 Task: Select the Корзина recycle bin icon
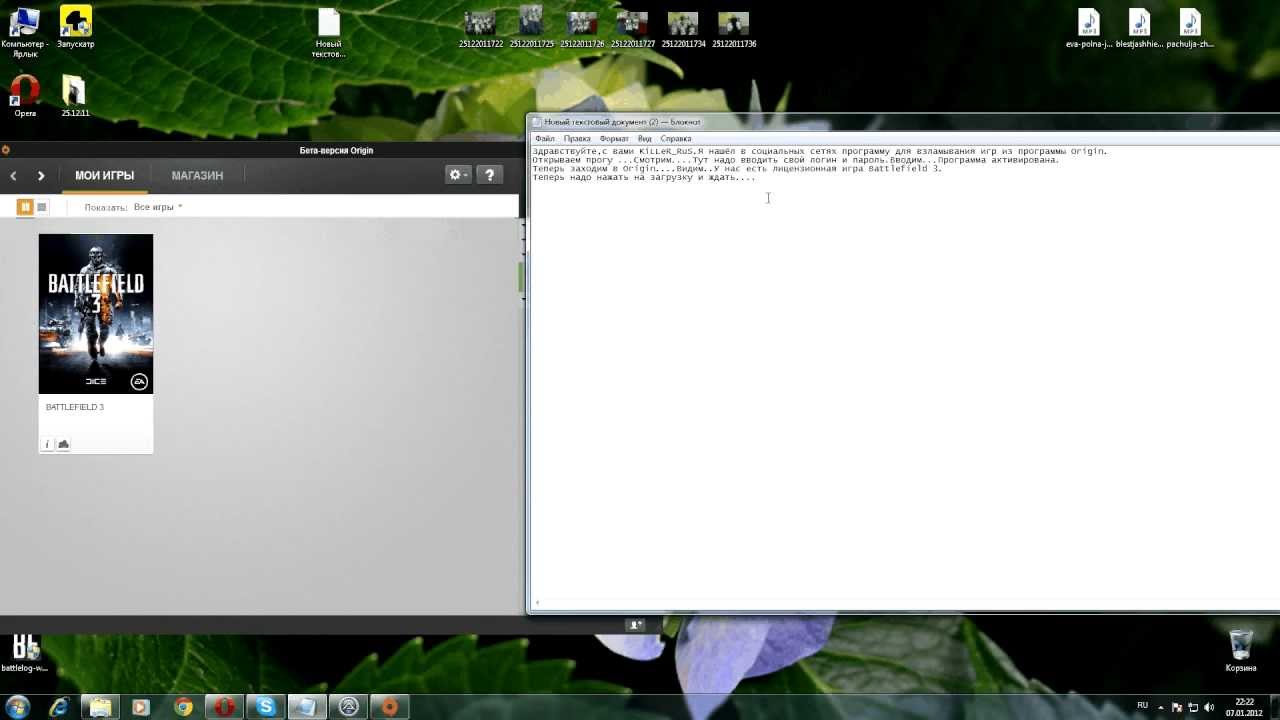tap(1241, 649)
